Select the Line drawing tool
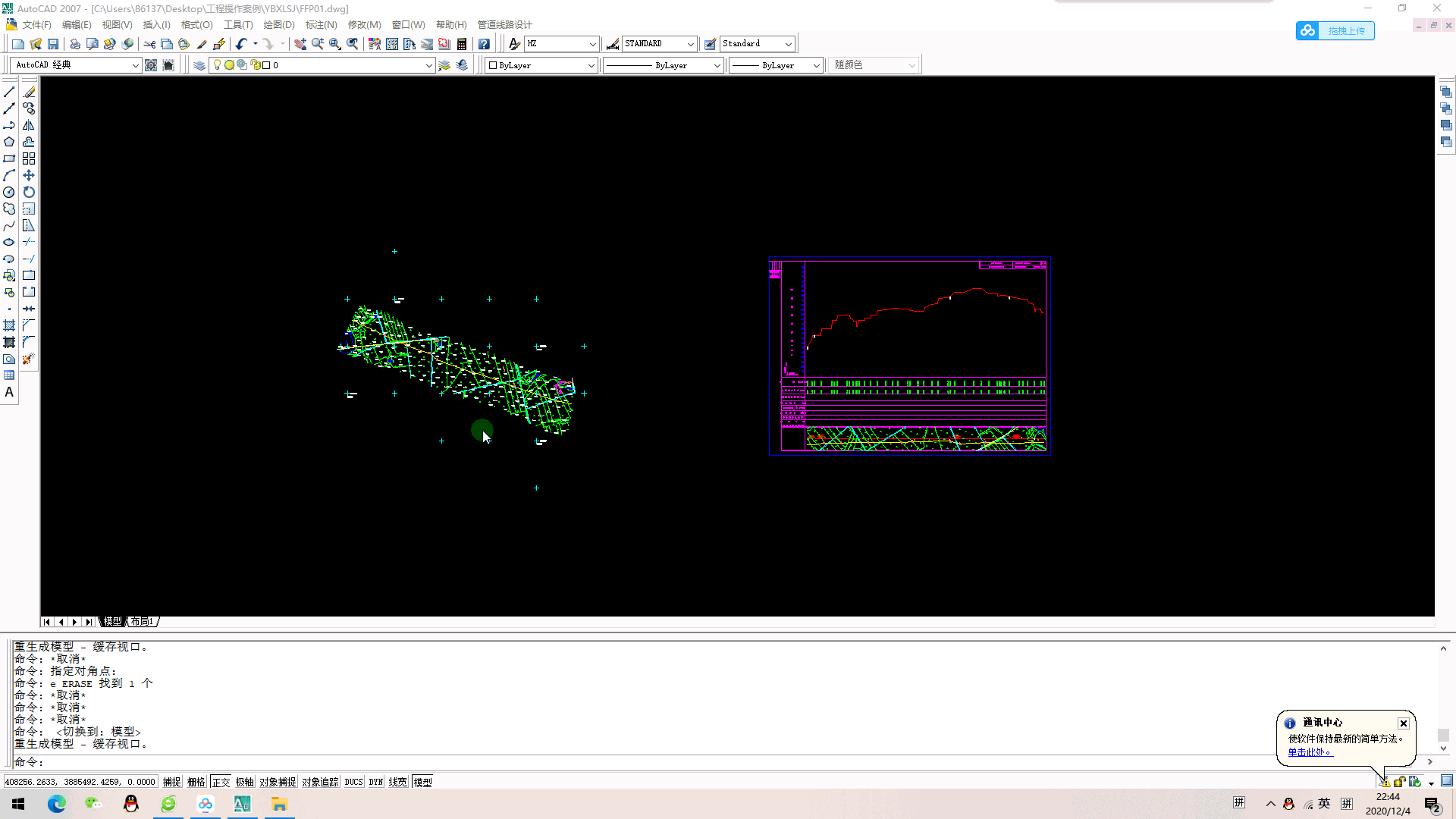Screen dimensions: 1456x819 (9, 92)
